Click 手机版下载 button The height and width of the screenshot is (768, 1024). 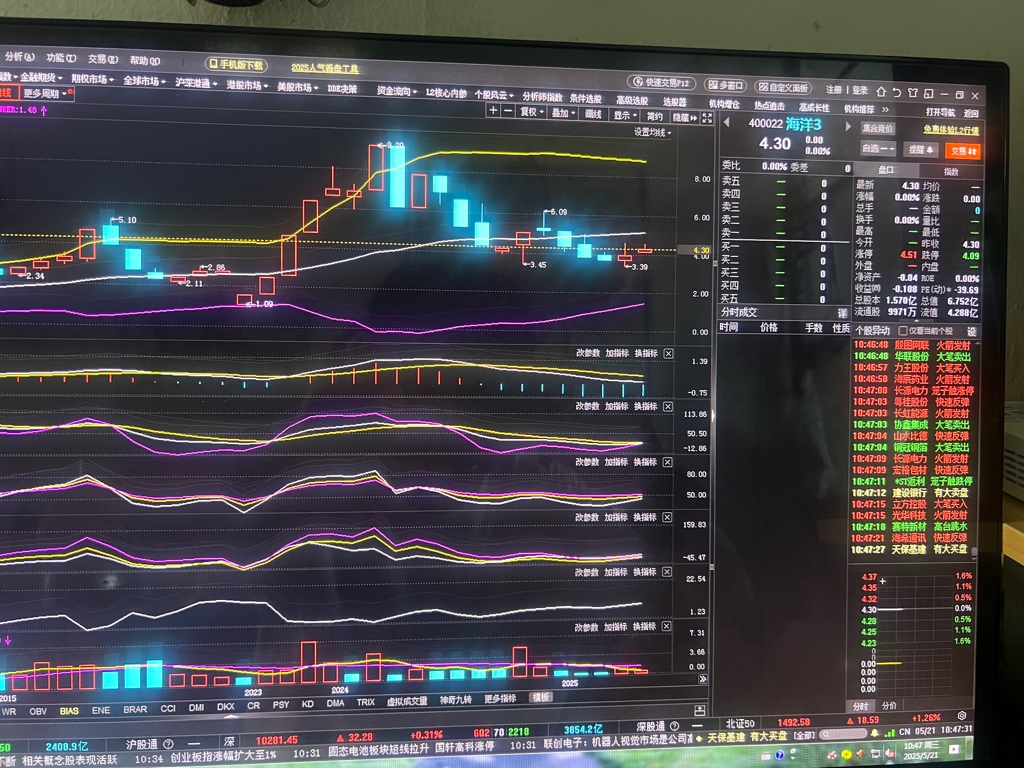point(236,65)
